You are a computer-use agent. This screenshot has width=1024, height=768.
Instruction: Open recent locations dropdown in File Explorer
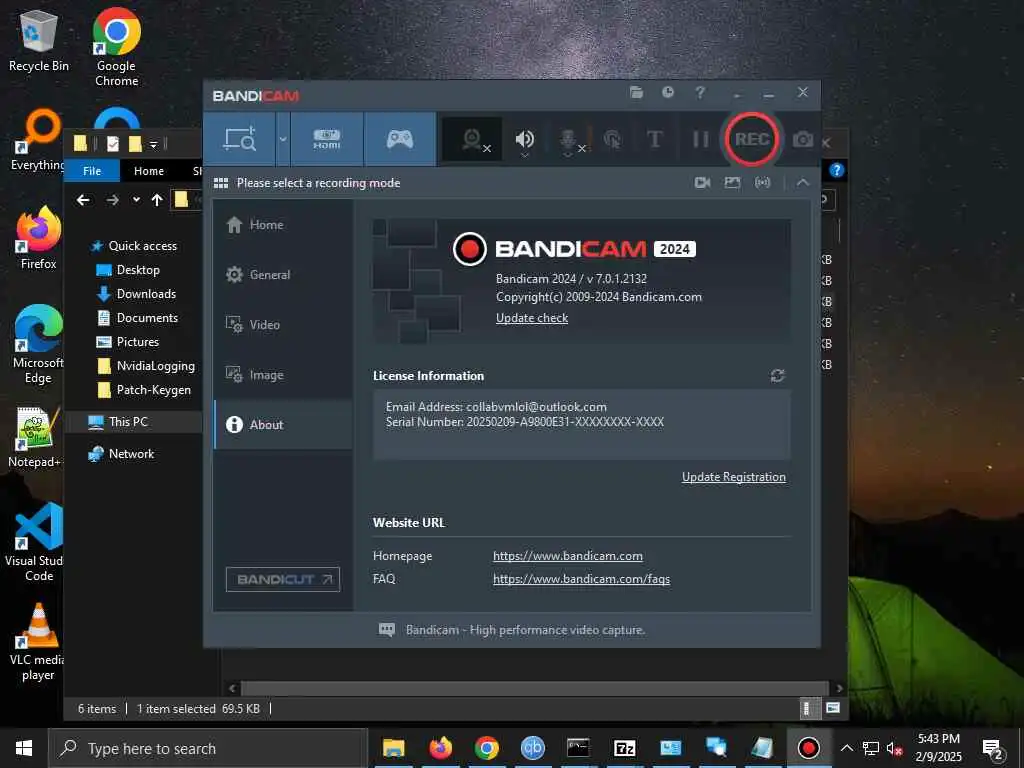[136, 200]
